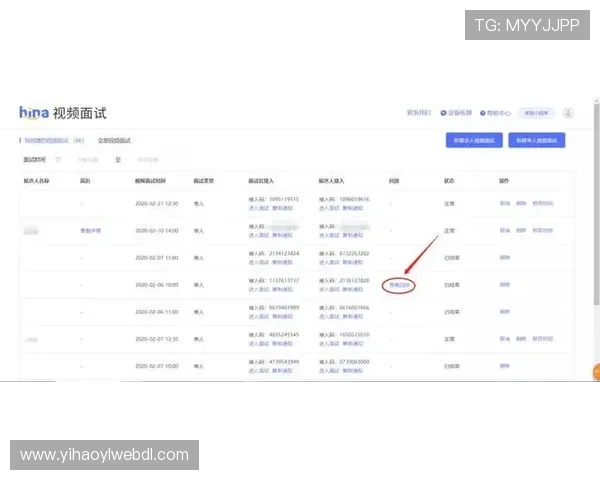Open the view playback link in the 2020-02-06 10:00 row
600x480 pixels.
click(x=399, y=285)
